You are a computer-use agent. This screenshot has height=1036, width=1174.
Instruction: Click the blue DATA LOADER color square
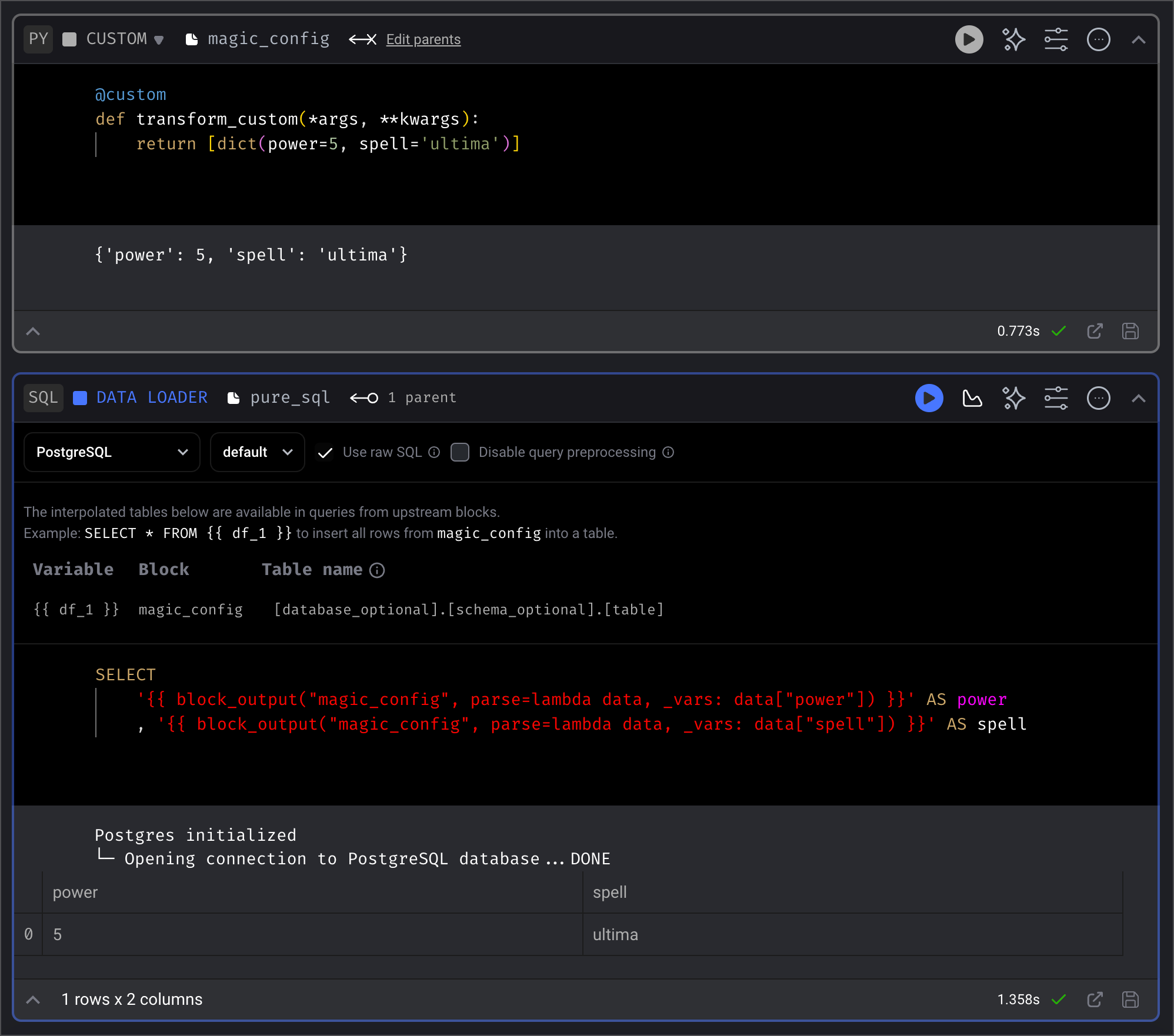[80, 398]
